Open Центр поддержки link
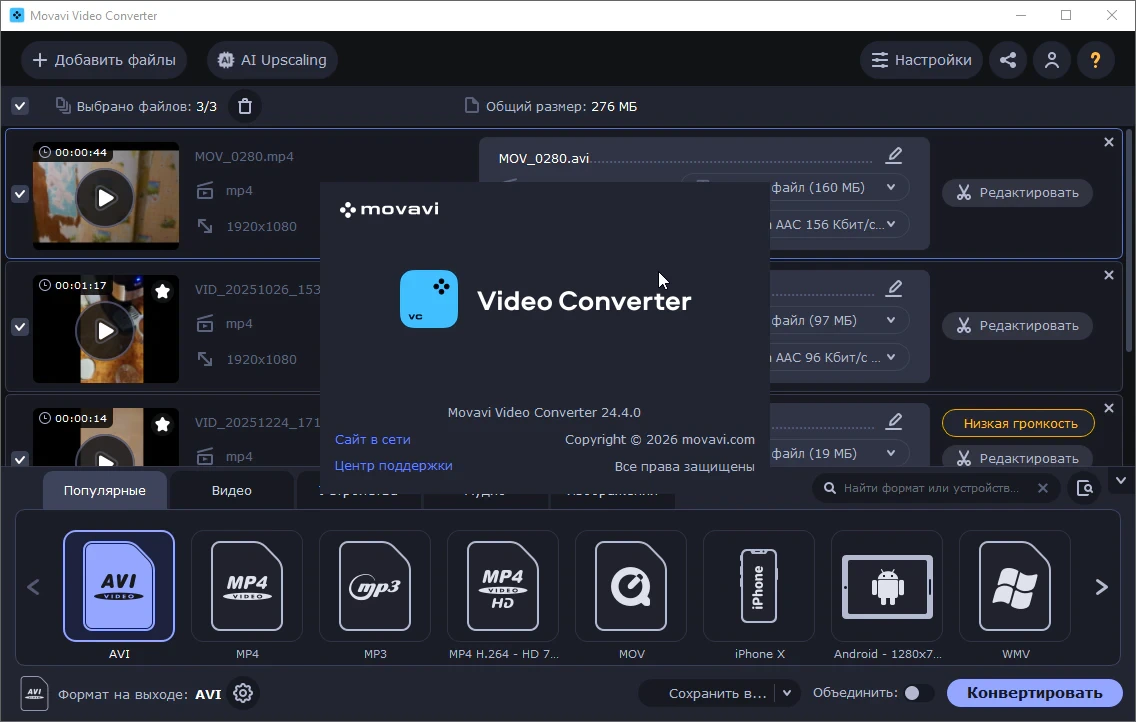The image size is (1136, 722). (393, 466)
